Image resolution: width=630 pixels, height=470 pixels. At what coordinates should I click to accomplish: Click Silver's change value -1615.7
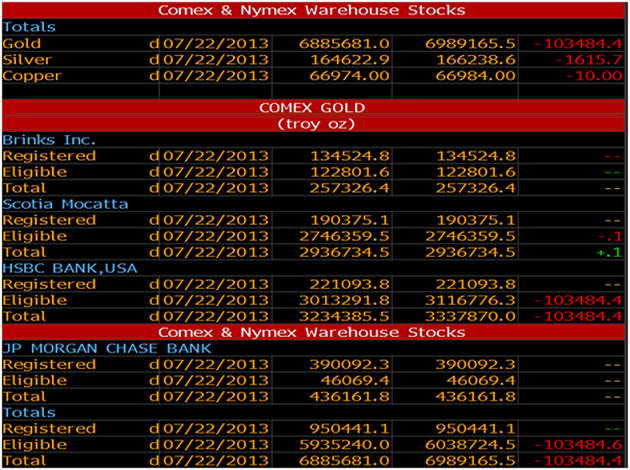[x=589, y=59]
